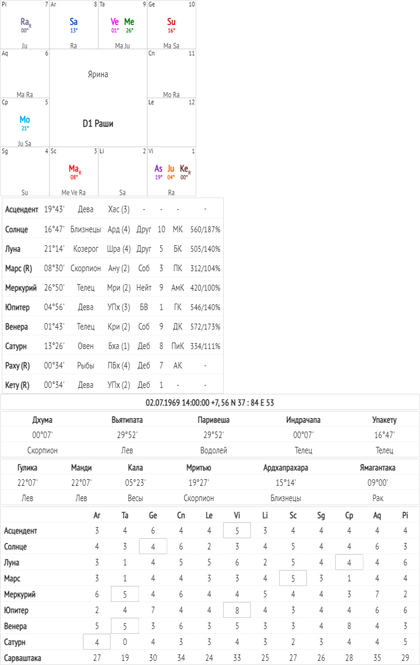Select the green Mercury glyph Me
420x665 pixels.
pyautogui.click(x=129, y=22)
